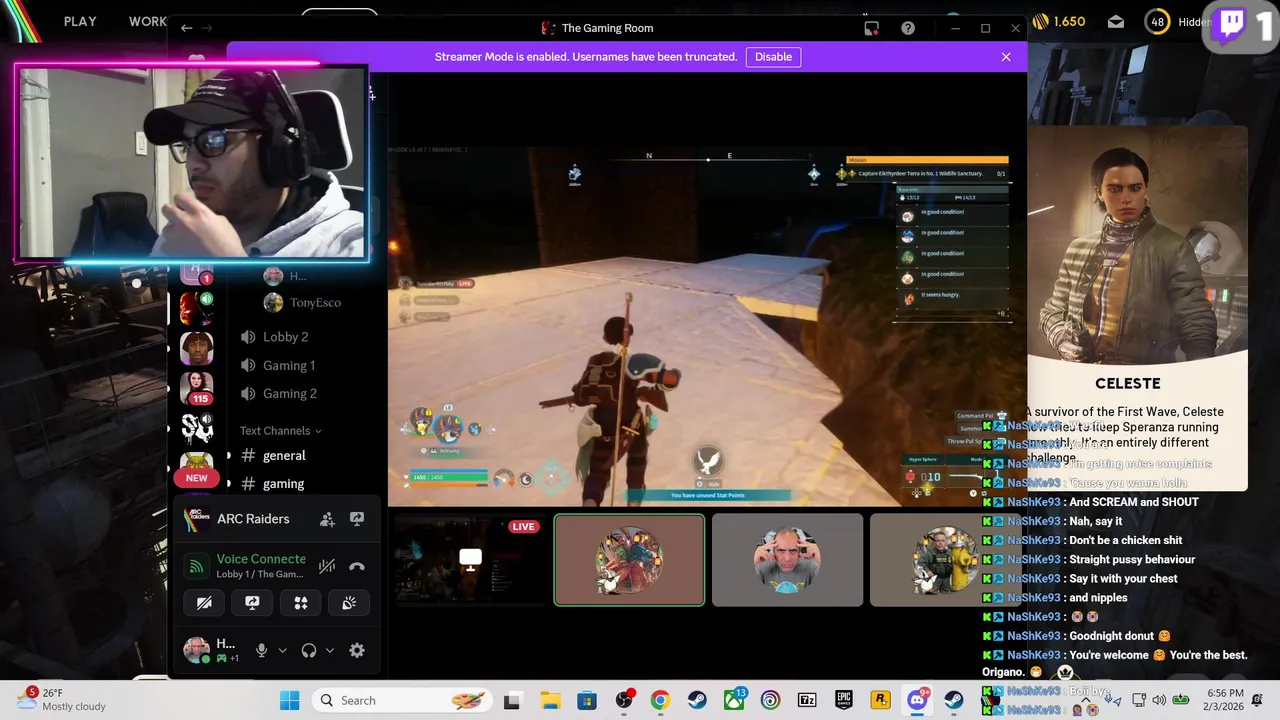Disconnect from voice call
1280x720 pixels.
(357, 566)
